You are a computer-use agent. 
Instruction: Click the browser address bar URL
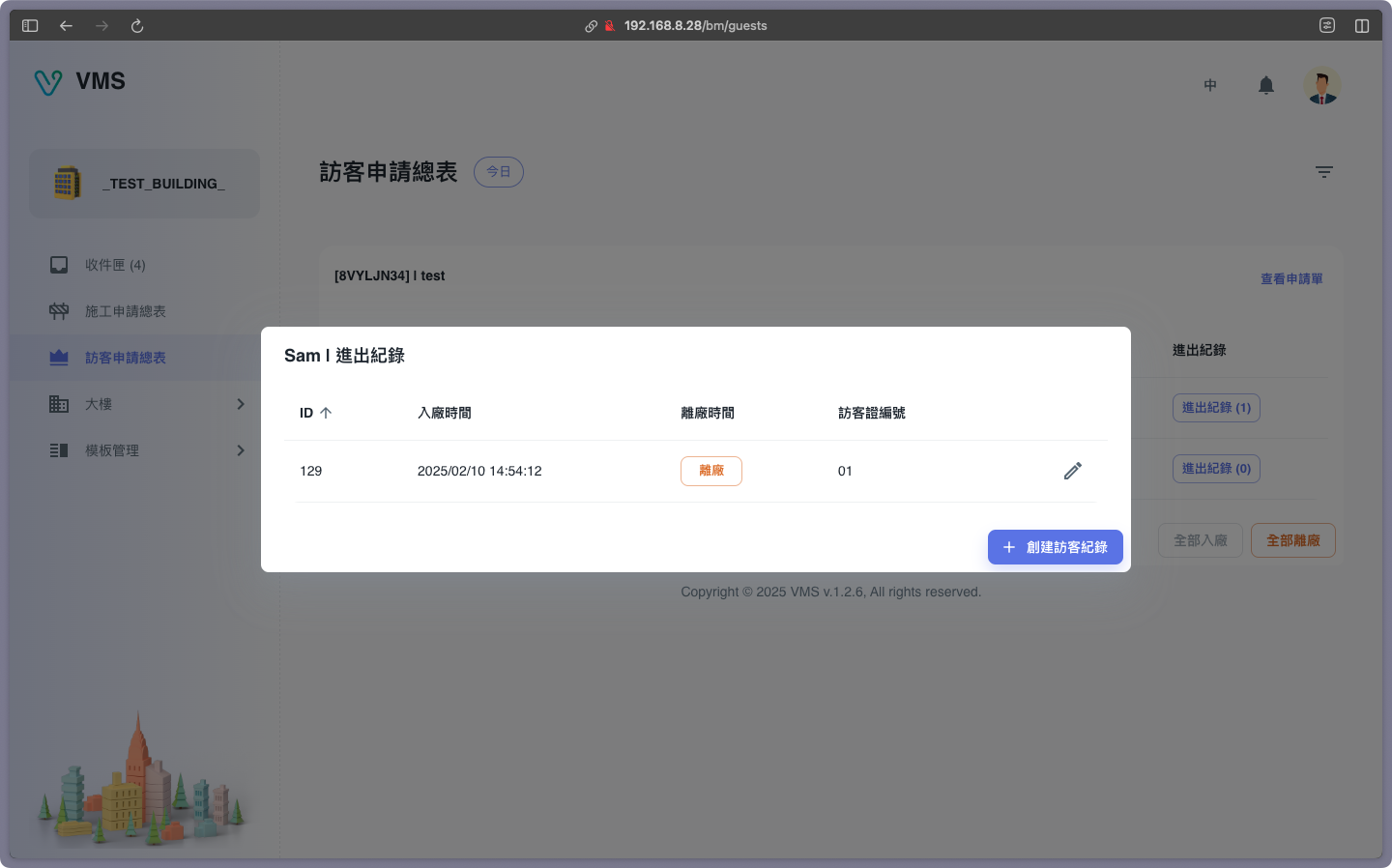tap(694, 26)
